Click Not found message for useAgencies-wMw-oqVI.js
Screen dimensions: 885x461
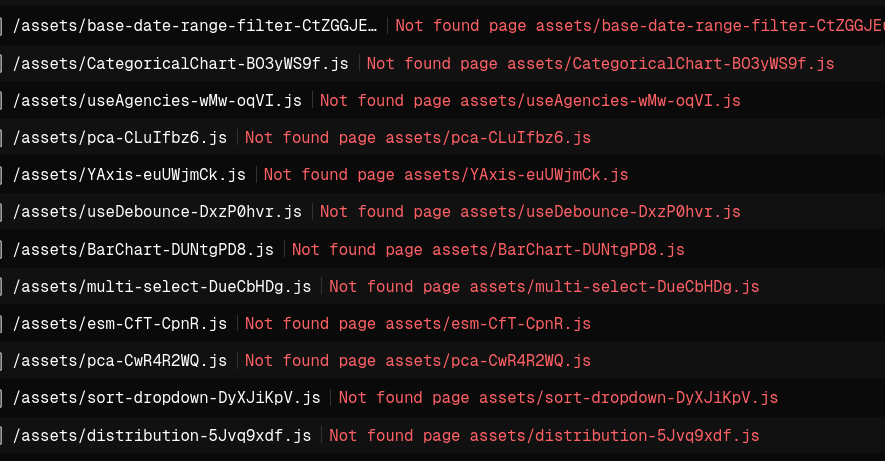pyautogui.click(x=530, y=100)
